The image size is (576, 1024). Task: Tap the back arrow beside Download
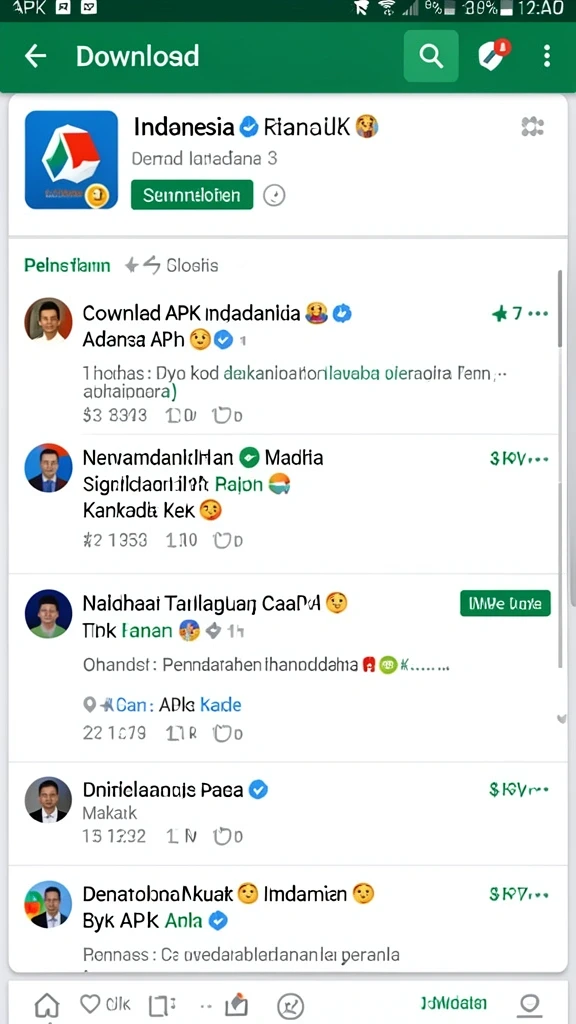[35, 57]
